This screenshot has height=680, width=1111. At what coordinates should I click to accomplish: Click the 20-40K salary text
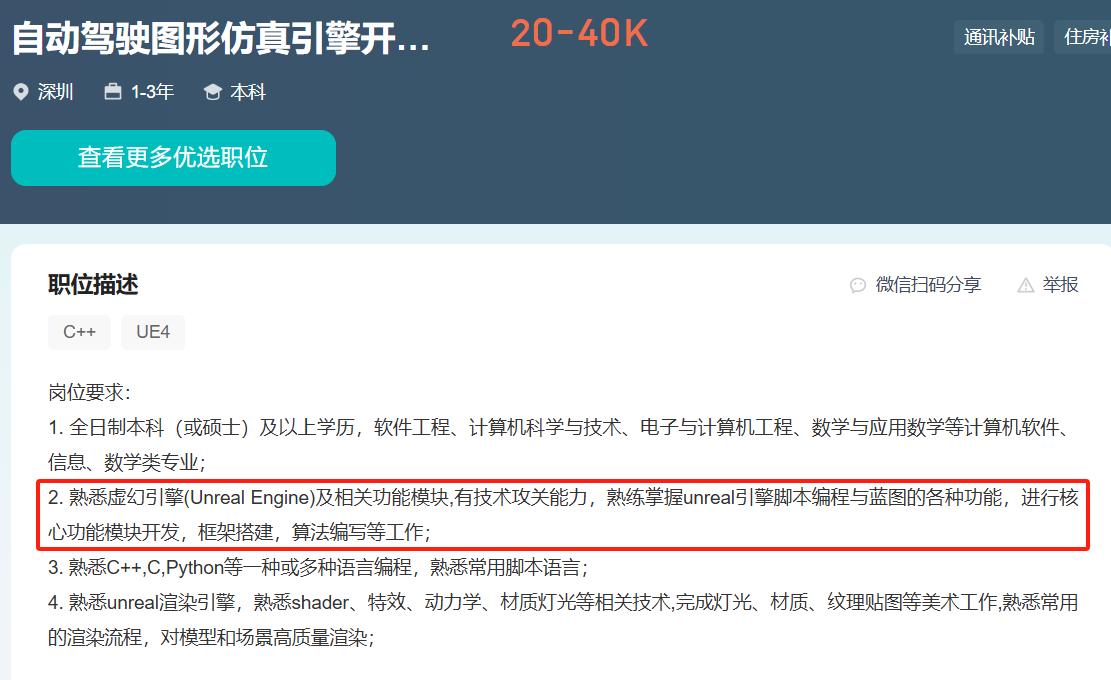click(579, 34)
